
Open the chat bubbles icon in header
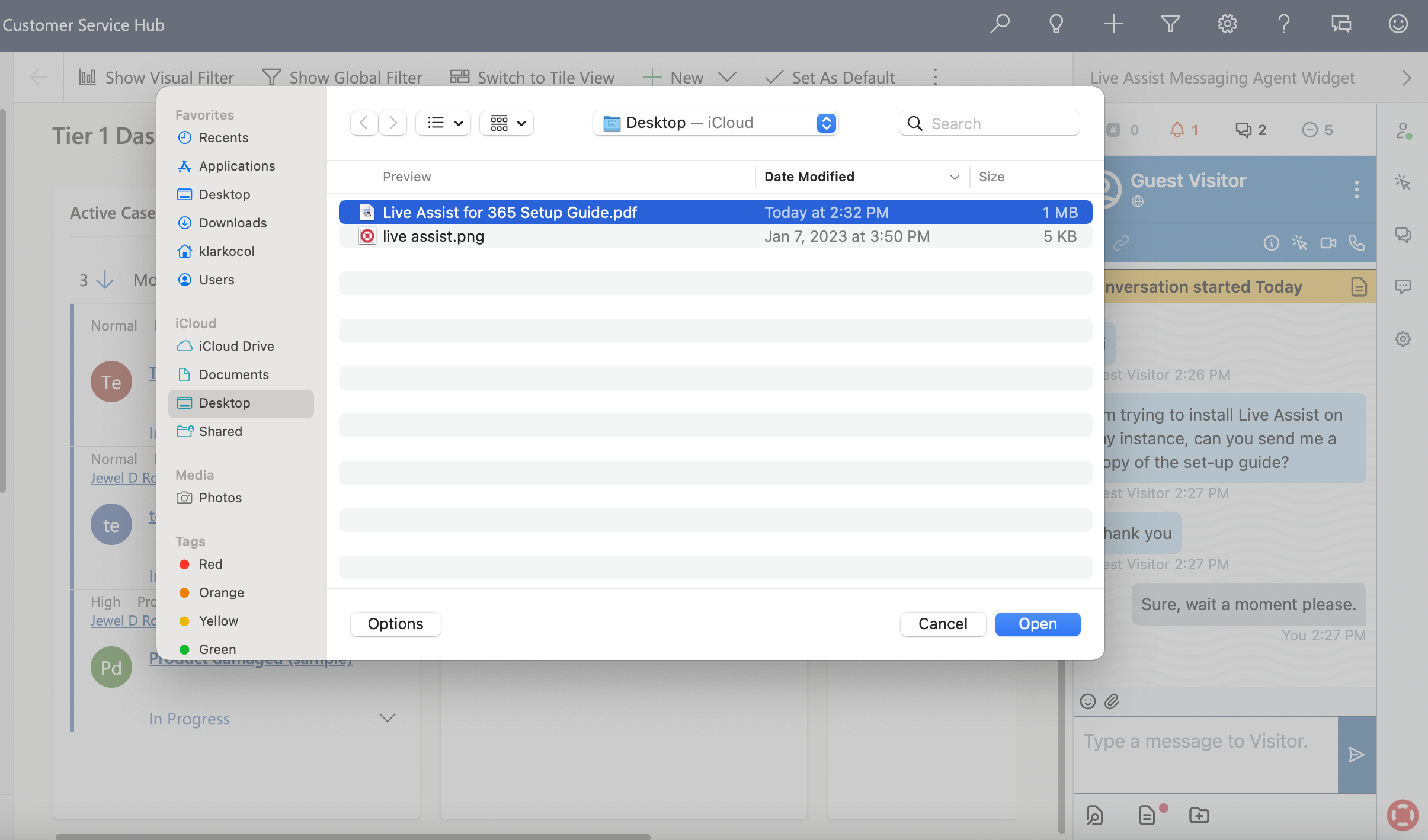click(x=1341, y=24)
